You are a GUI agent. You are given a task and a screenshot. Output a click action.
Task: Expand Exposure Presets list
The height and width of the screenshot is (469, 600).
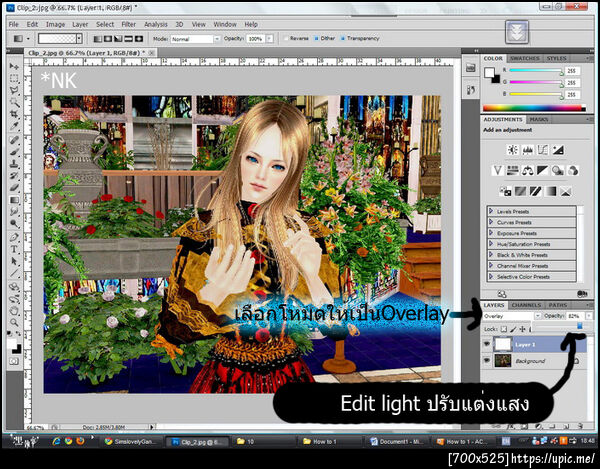click(x=491, y=233)
